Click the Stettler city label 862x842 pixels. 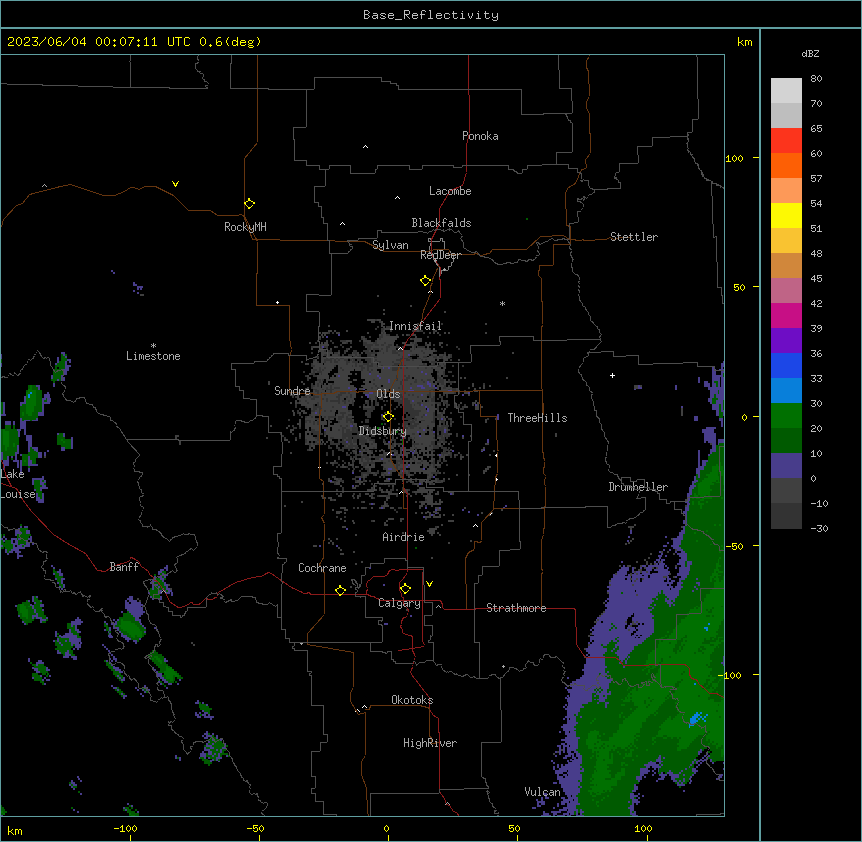coord(633,237)
